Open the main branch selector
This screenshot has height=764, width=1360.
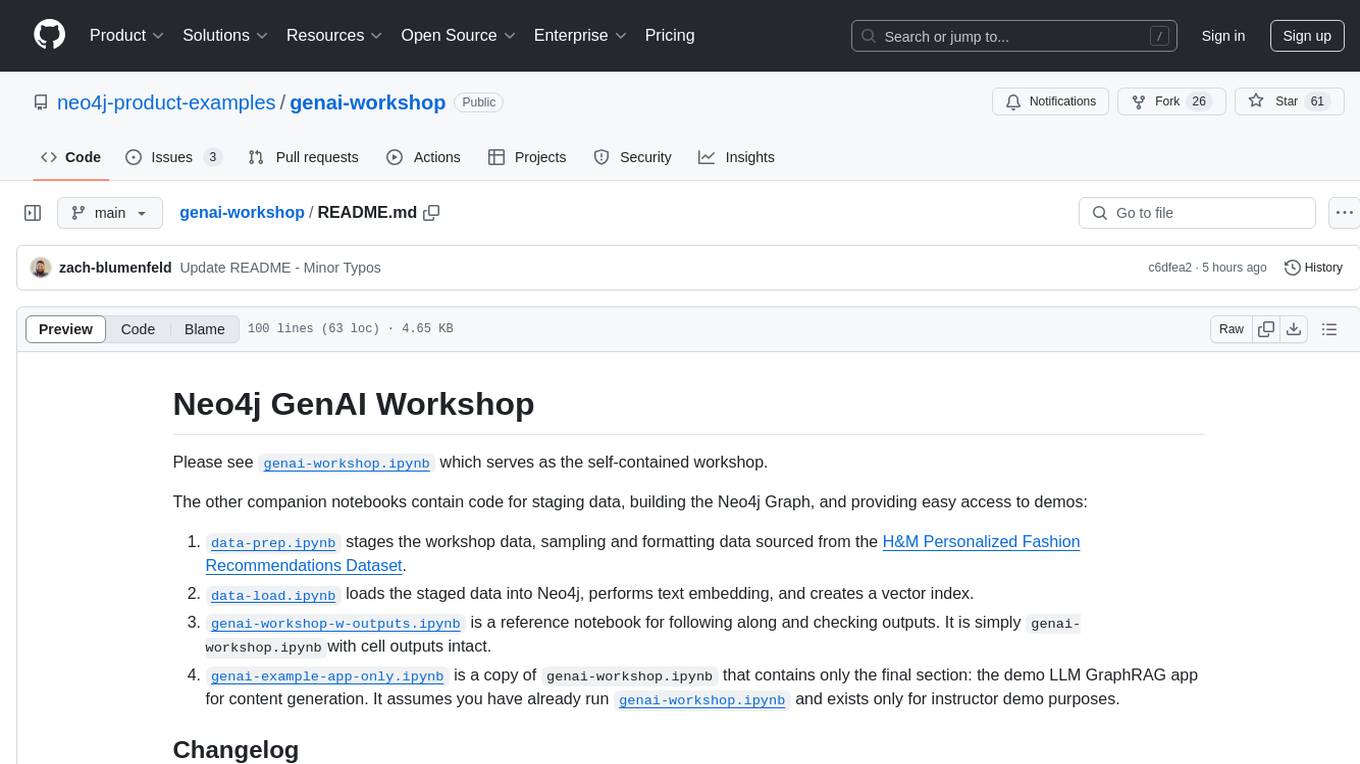tap(109, 213)
